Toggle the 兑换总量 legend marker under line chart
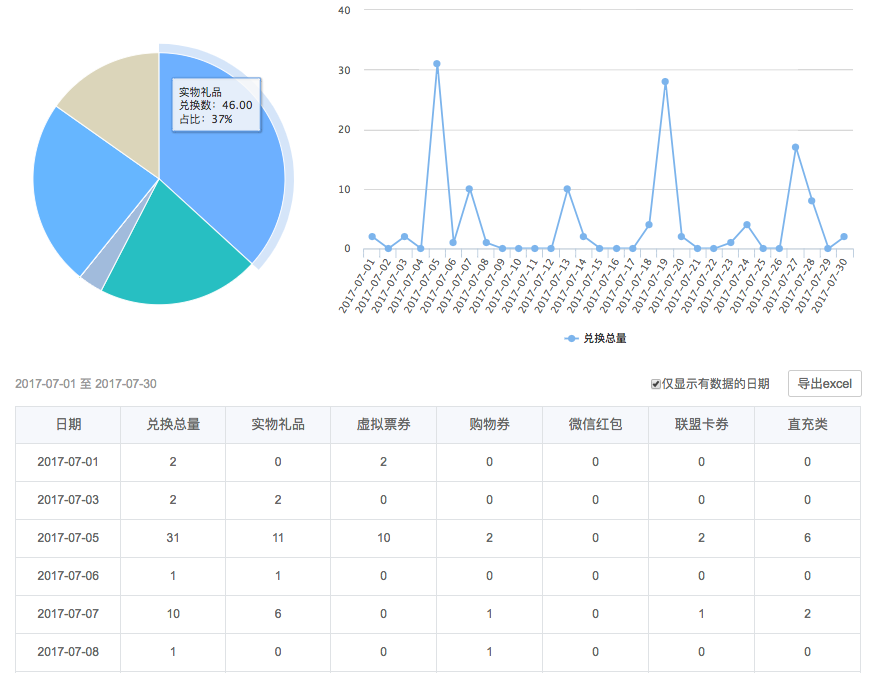Image resolution: width=879 pixels, height=673 pixels. coord(571,339)
